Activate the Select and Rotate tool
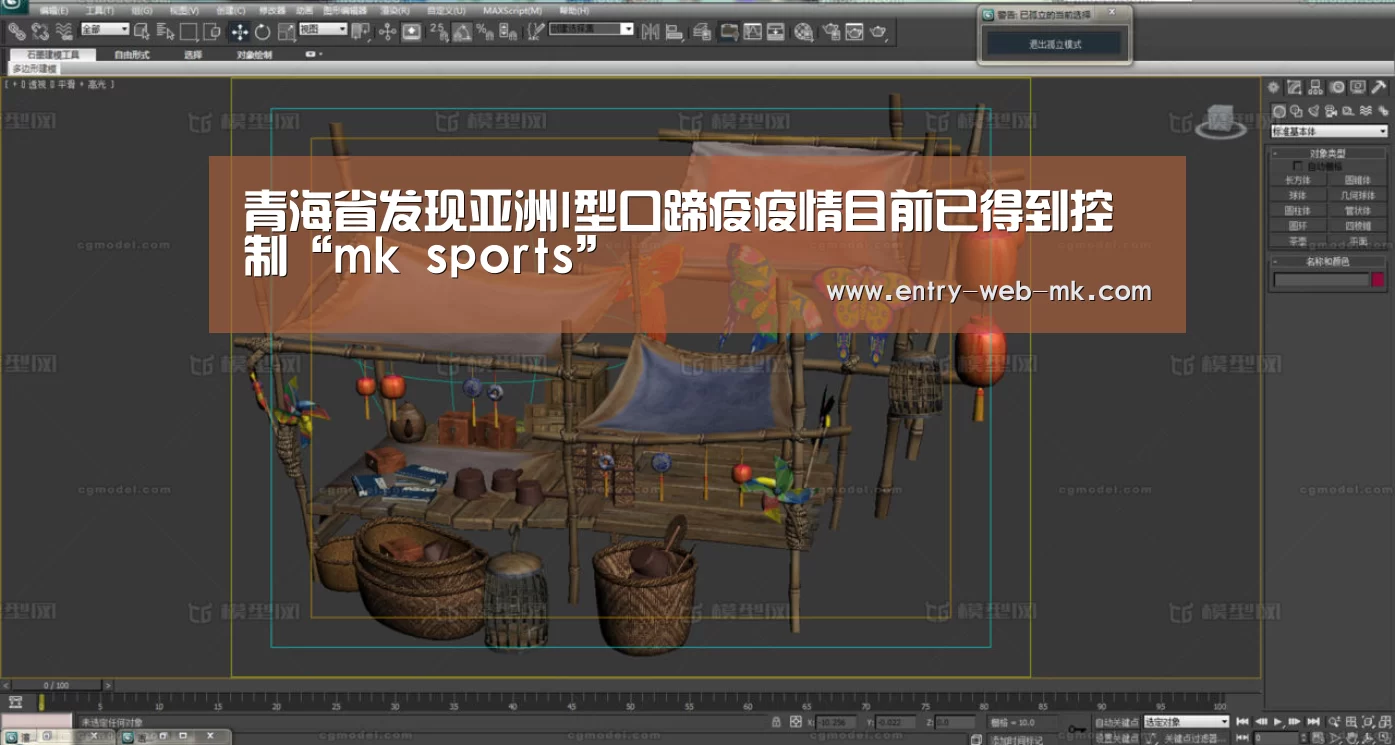 (x=262, y=31)
